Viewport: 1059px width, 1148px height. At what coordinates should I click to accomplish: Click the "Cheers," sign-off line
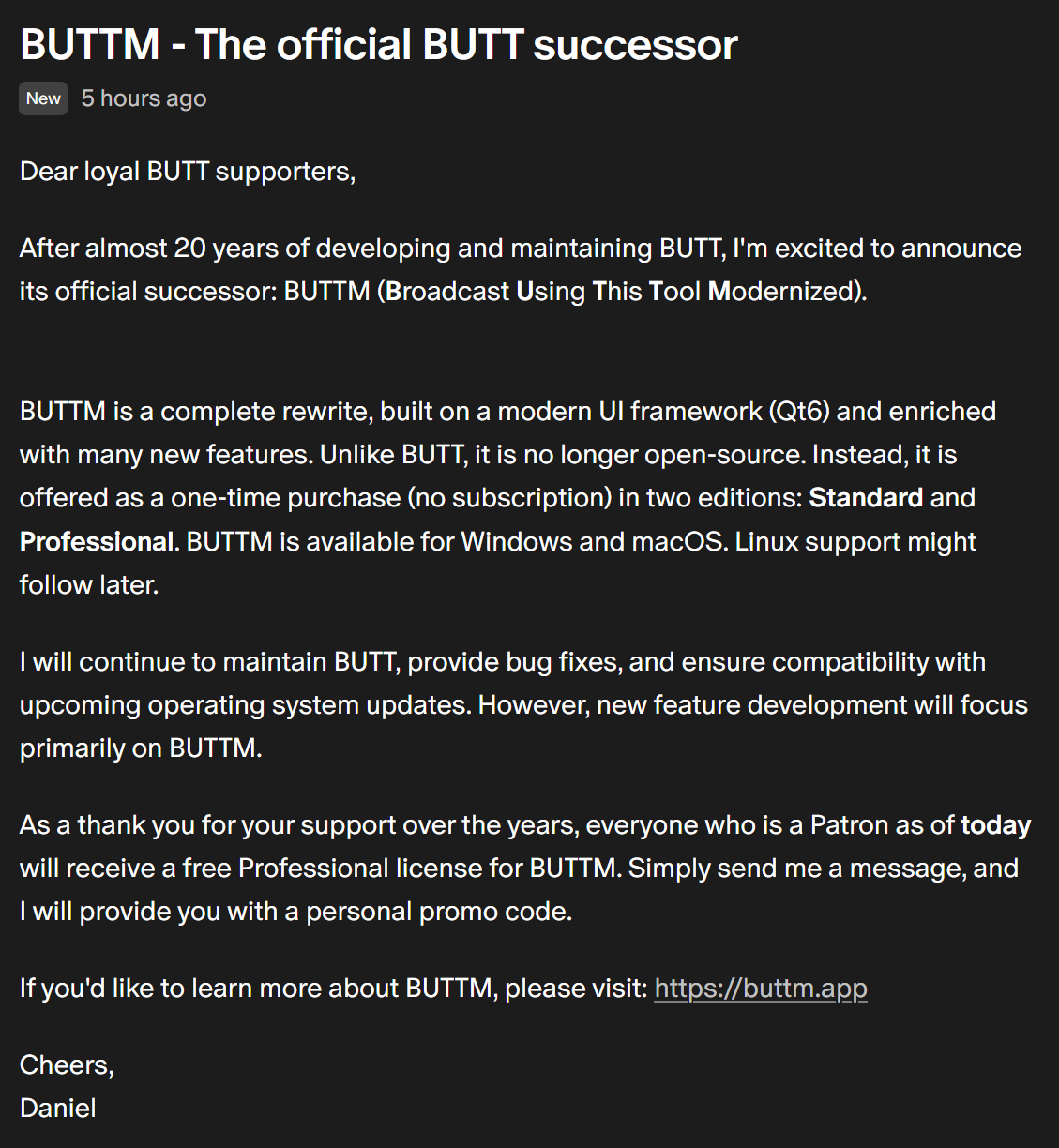[x=67, y=1065]
